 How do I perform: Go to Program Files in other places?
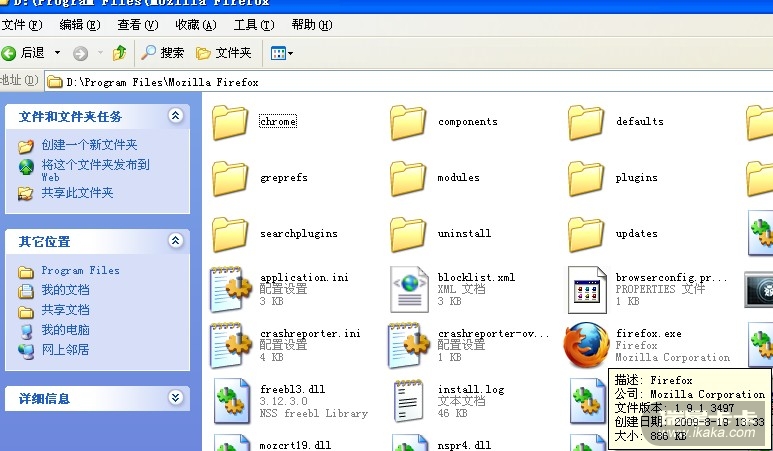tap(80, 271)
